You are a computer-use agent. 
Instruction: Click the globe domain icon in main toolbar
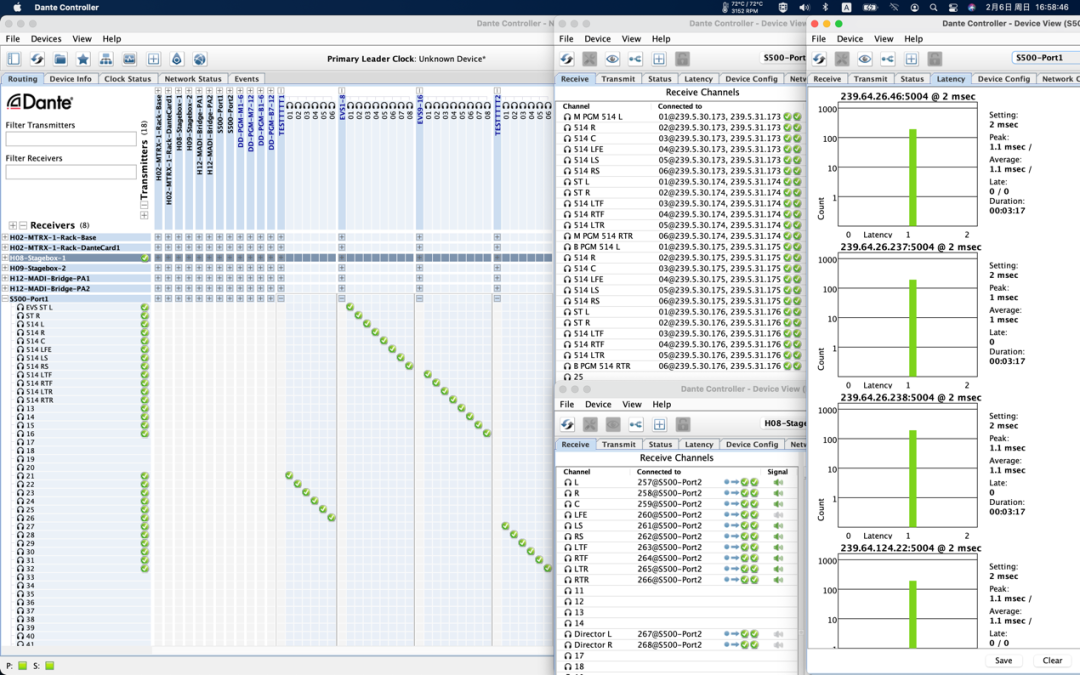tap(200, 59)
